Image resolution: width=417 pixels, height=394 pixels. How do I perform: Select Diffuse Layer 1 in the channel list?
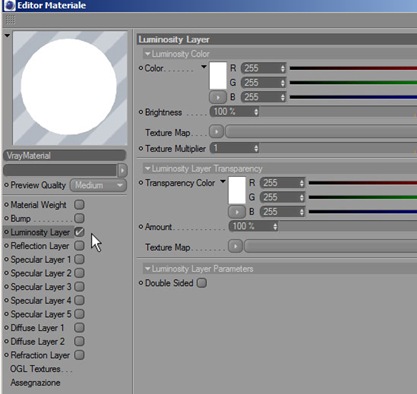tap(37, 328)
